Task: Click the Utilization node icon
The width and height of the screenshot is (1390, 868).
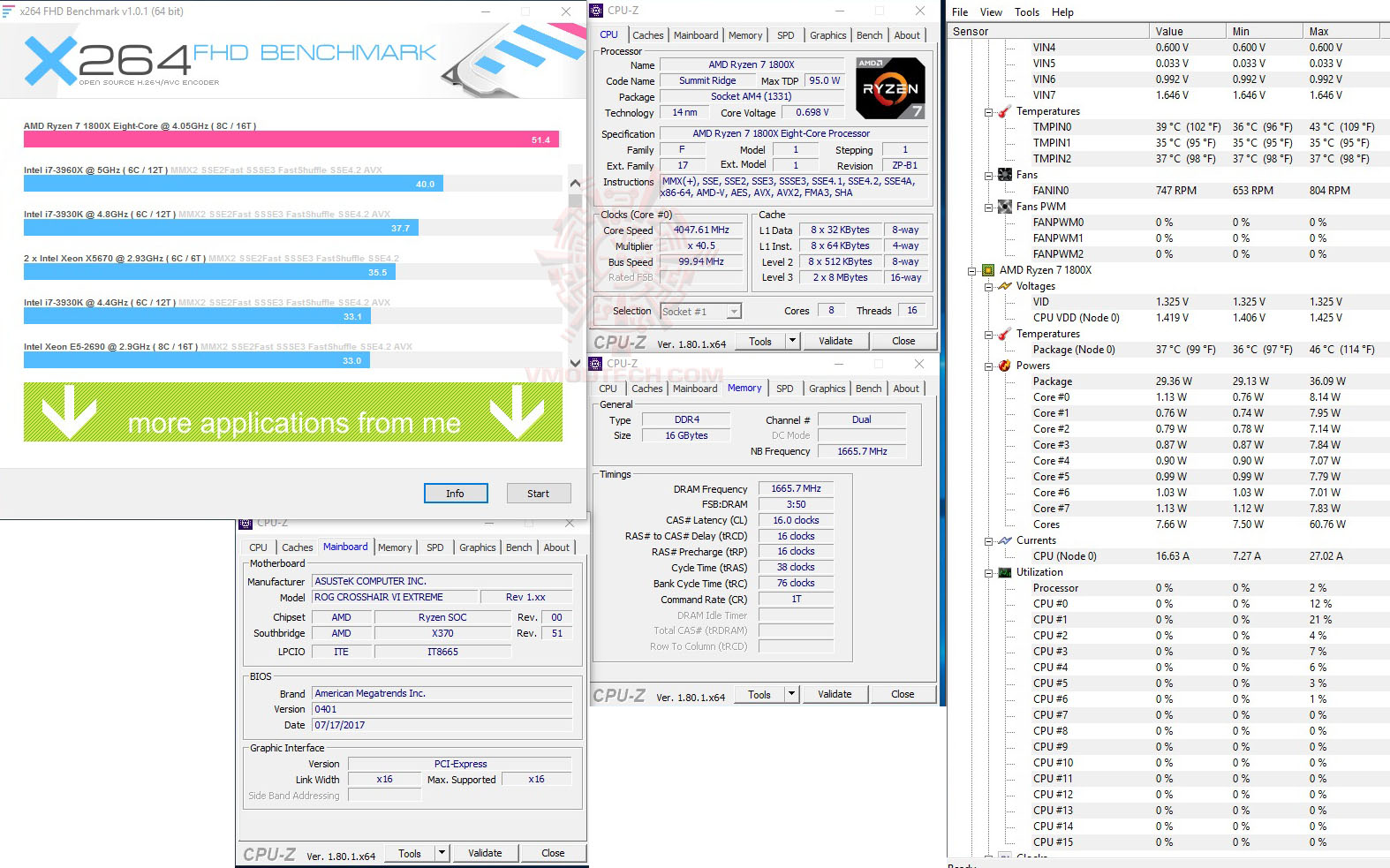Action: pyautogui.click(x=1004, y=572)
